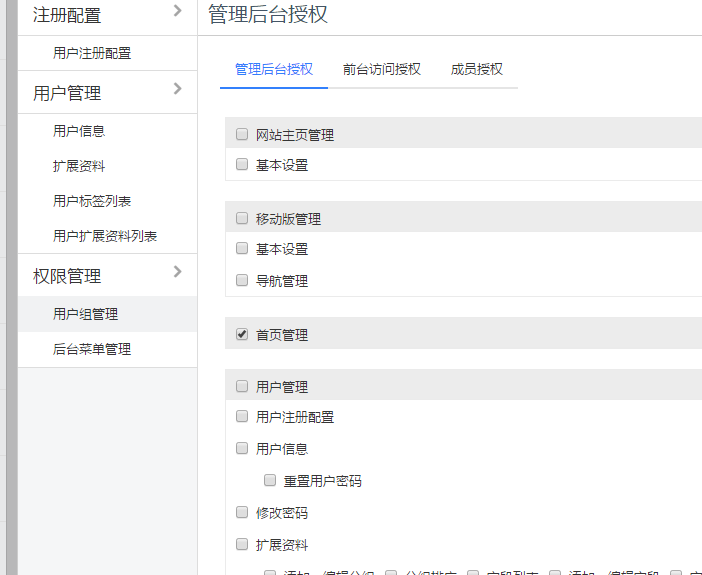The height and width of the screenshot is (575, 702).
Task: Select 用户组管理 in the sidebar
Action: 85,314
